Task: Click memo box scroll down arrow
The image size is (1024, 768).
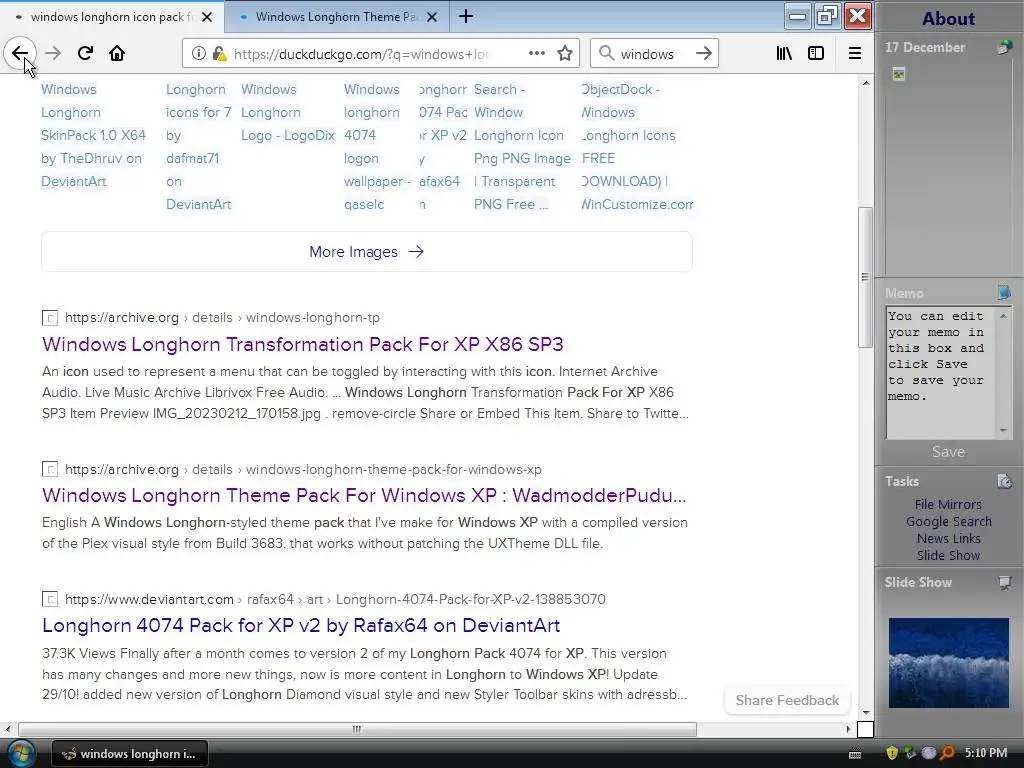Action: [1003, 430]
